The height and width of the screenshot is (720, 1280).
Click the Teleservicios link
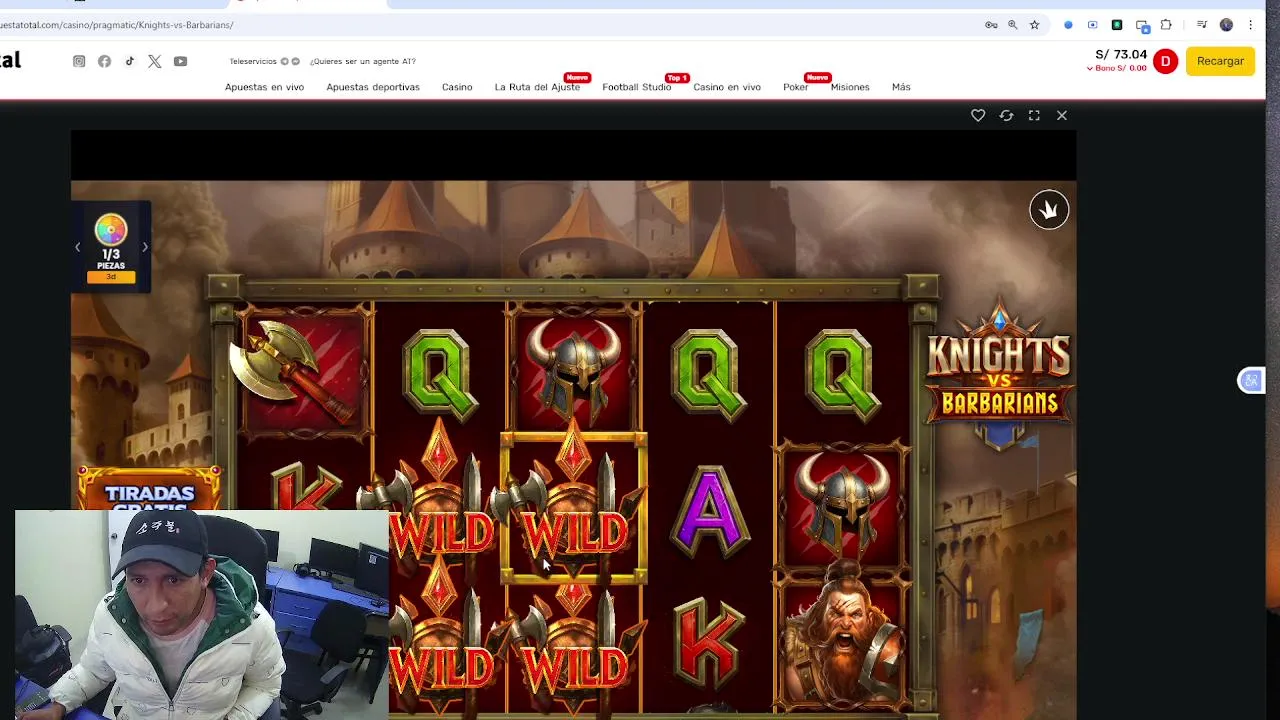point(253,61)
